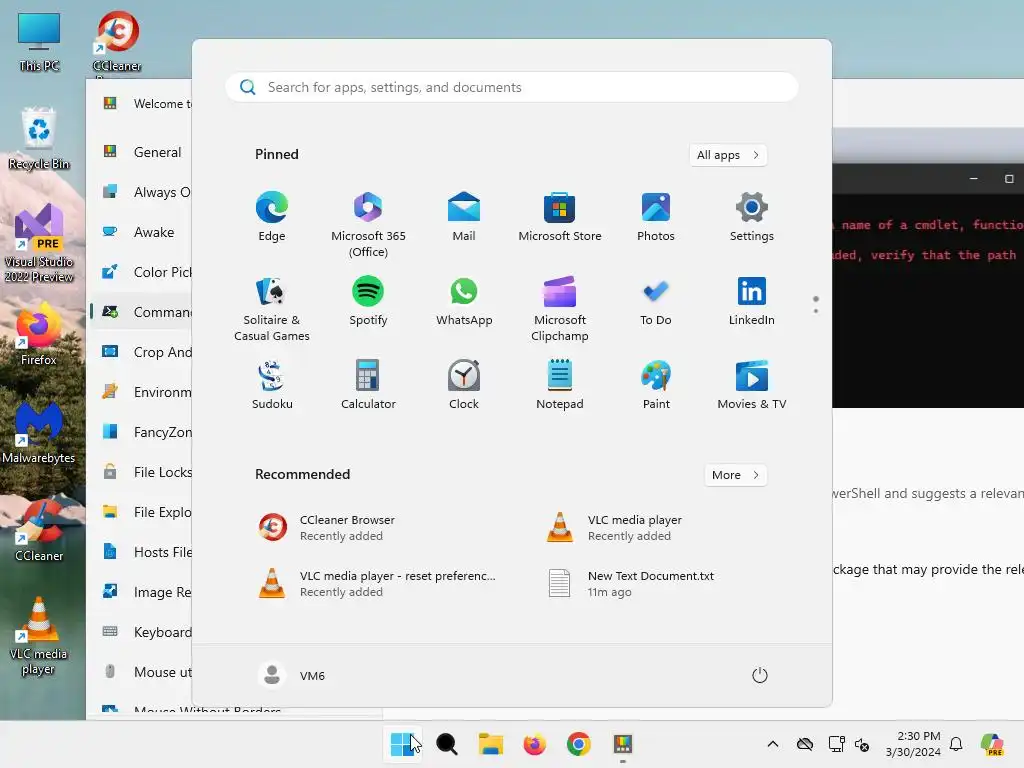Viewport: 1024px width, 768px height.
Task: Launch Paint
Action: (656, 385)
